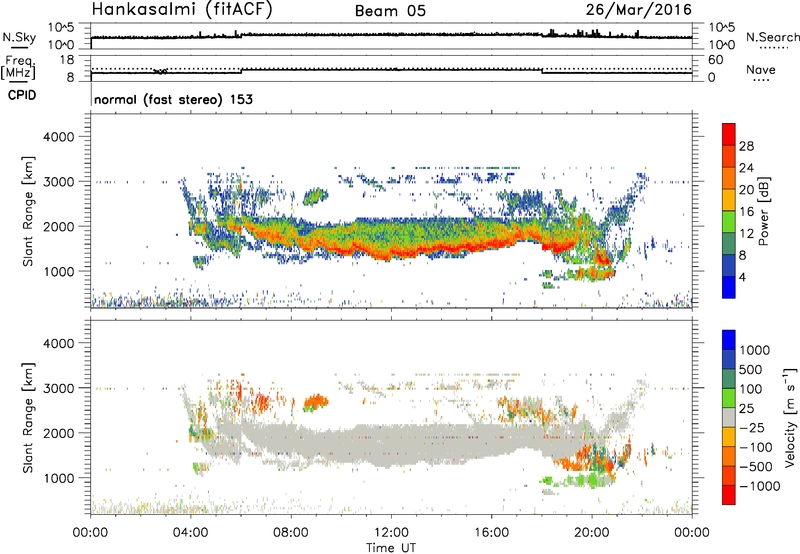Click the '18' frequency axis tick label

(x=67, y=60)
